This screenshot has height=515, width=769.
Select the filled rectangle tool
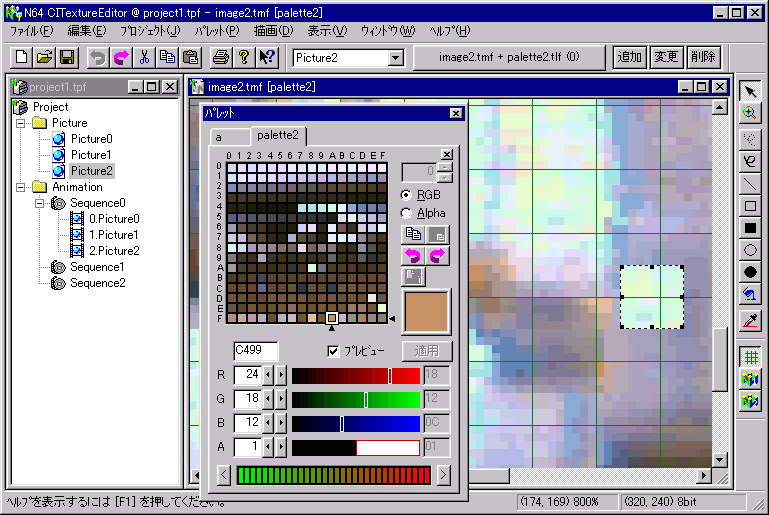coord(750,228)
